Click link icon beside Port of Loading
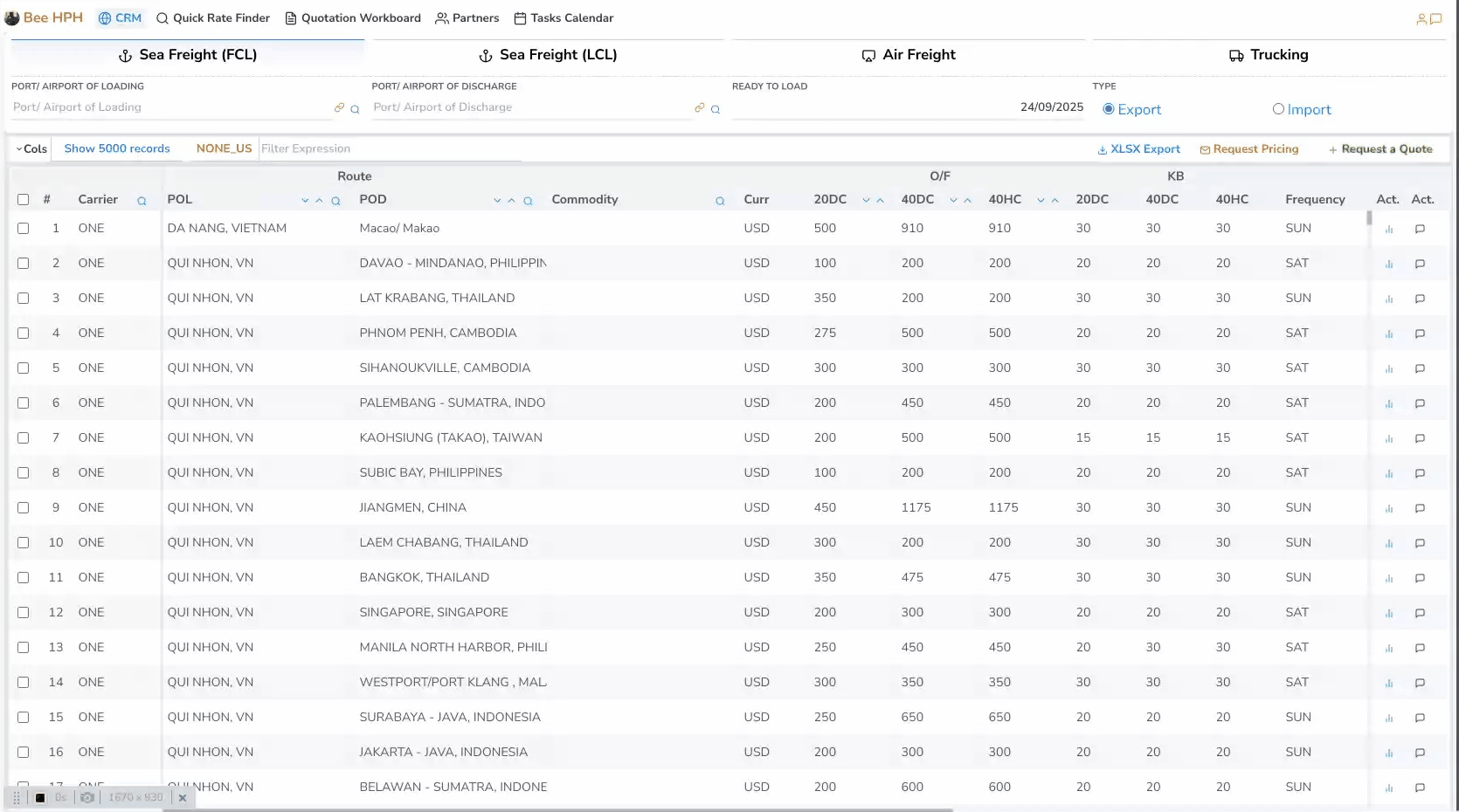 339,108
